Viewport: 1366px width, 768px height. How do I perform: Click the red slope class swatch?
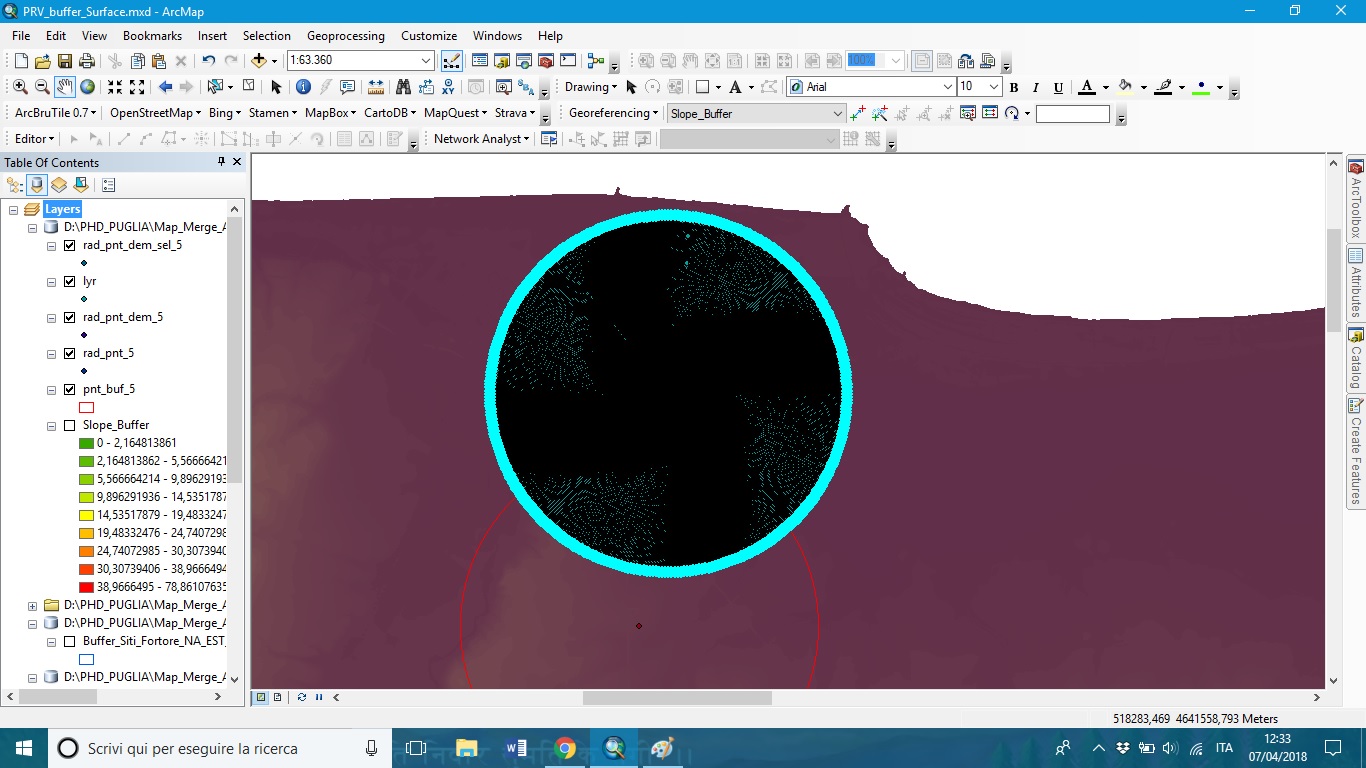(x=86, y=587)
